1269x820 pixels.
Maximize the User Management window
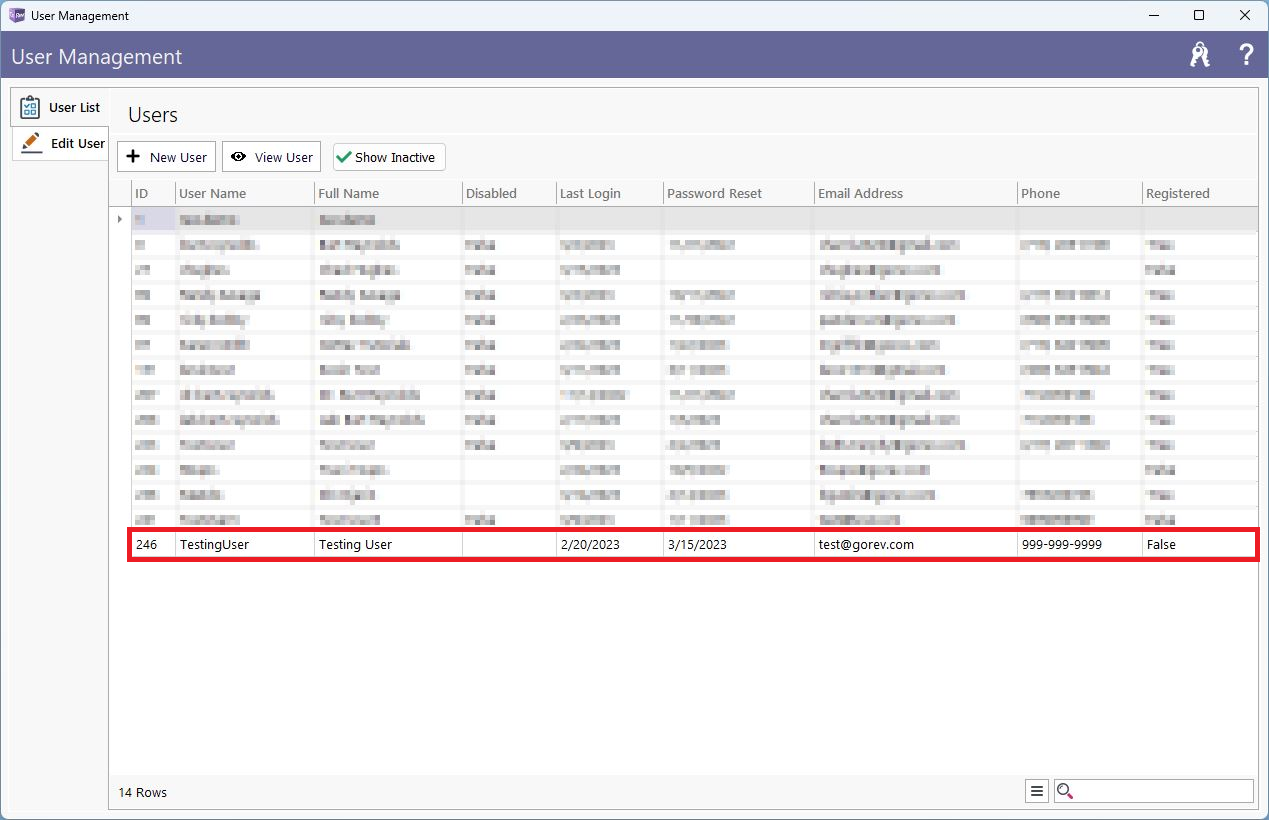point(1199,15)
